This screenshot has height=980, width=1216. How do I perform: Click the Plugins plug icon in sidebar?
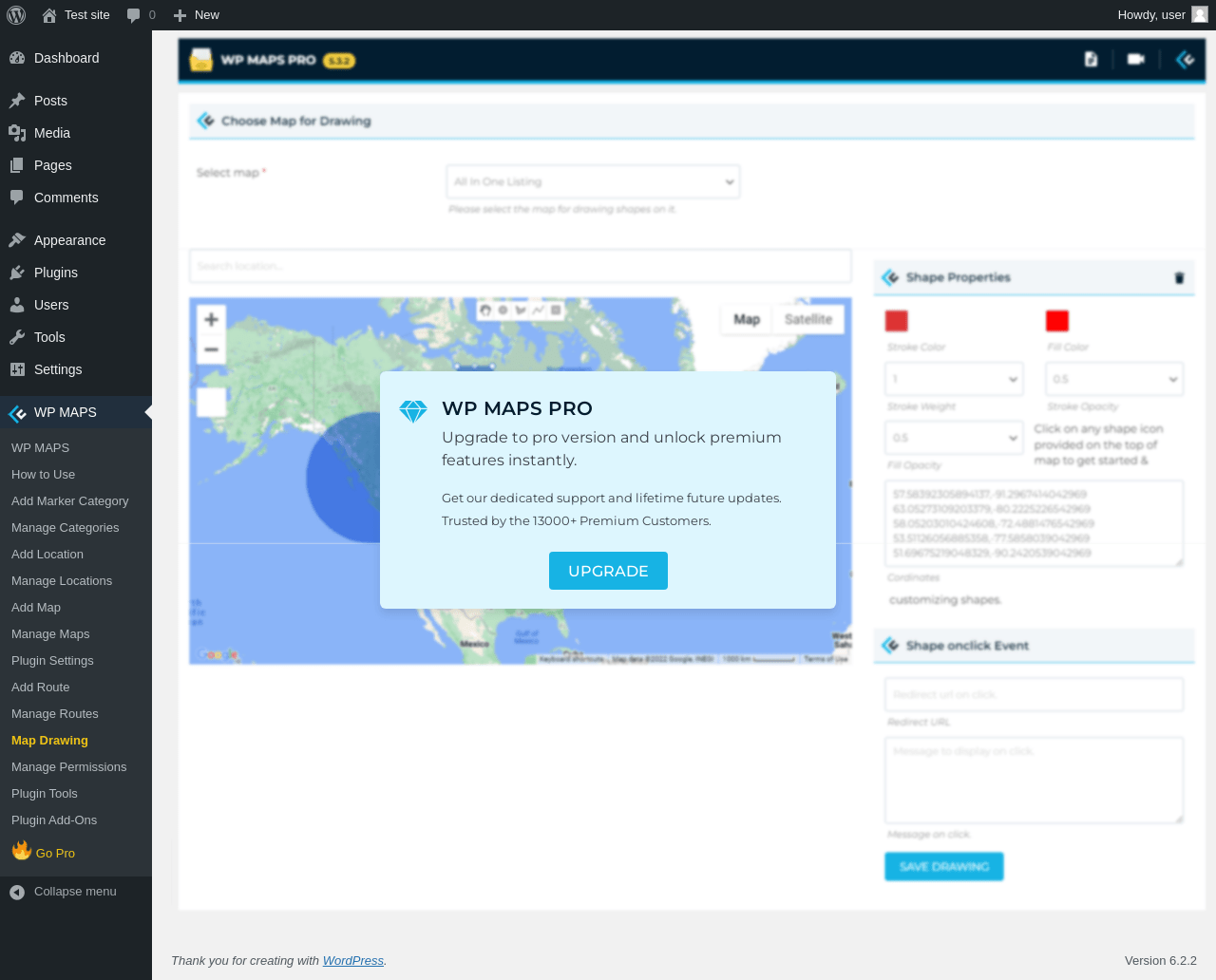coord(17,273)
